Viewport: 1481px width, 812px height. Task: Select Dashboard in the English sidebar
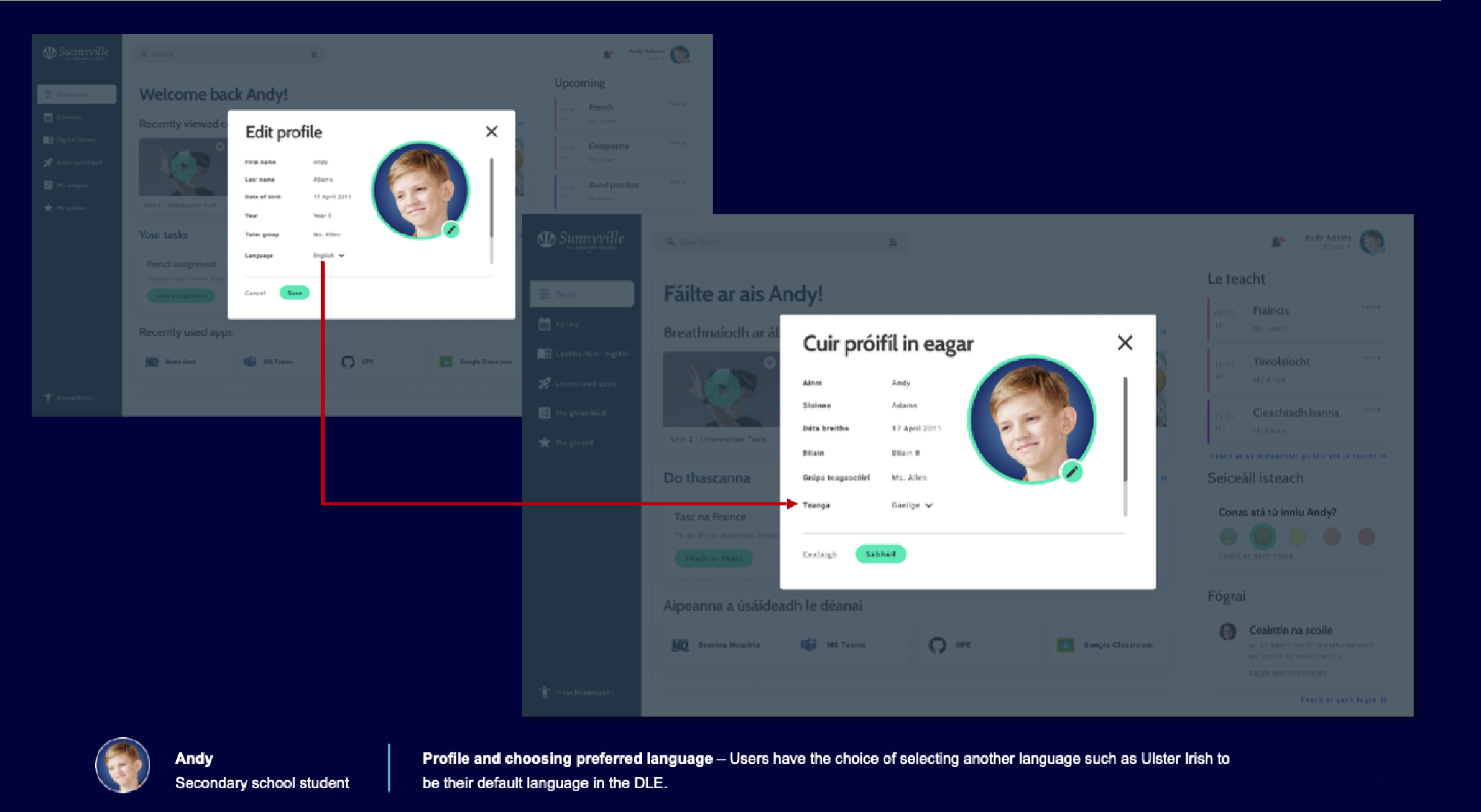tap(76, 95)
